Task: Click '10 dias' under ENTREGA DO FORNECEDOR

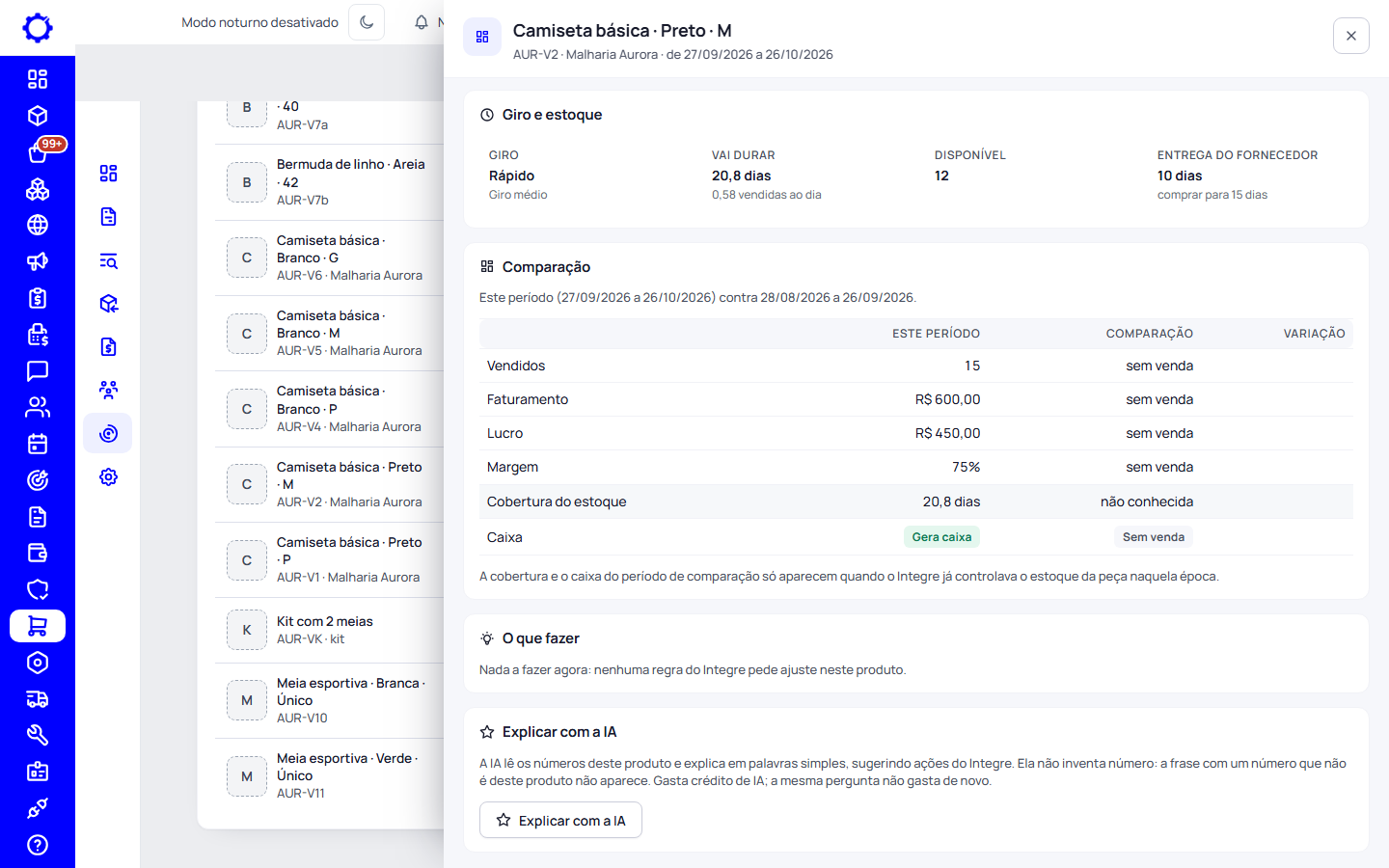Action: [x=1180, y=176]
